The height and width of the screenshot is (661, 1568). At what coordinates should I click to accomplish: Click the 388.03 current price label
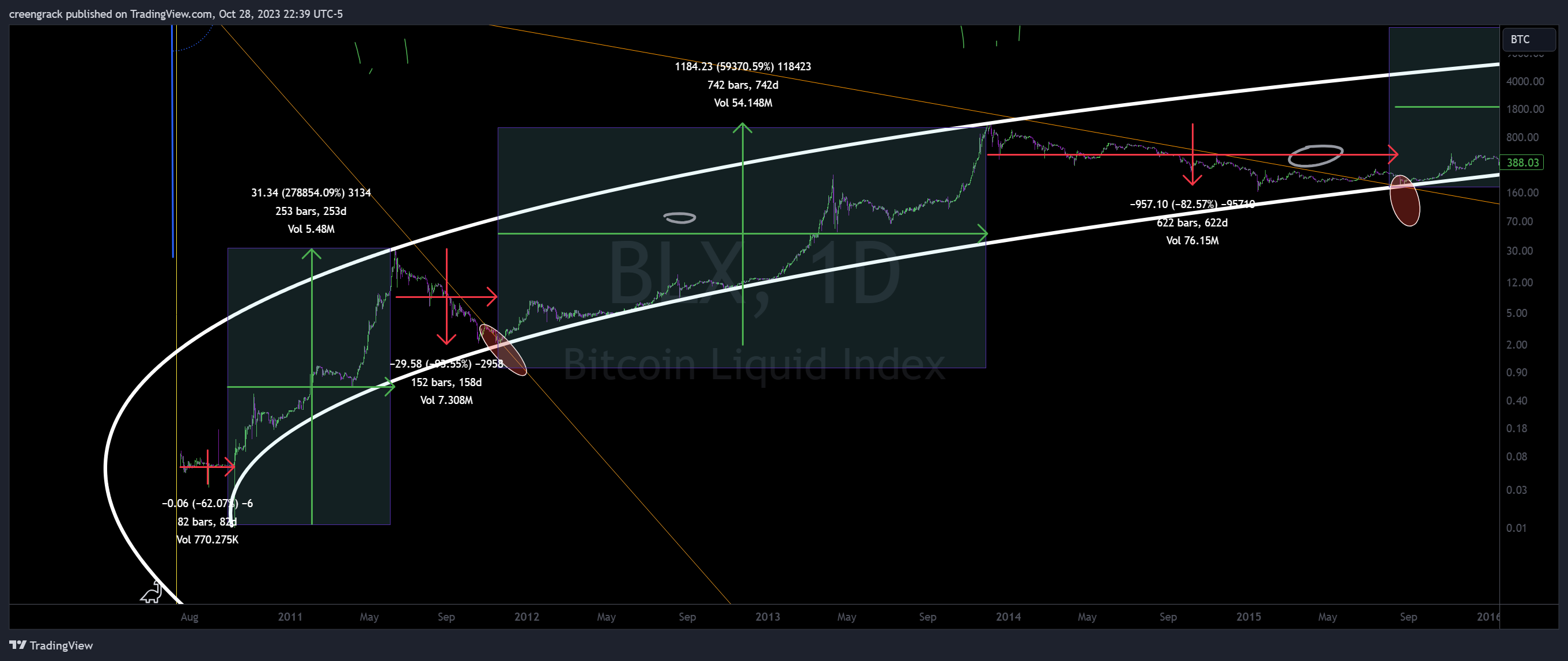(1522, 163)
